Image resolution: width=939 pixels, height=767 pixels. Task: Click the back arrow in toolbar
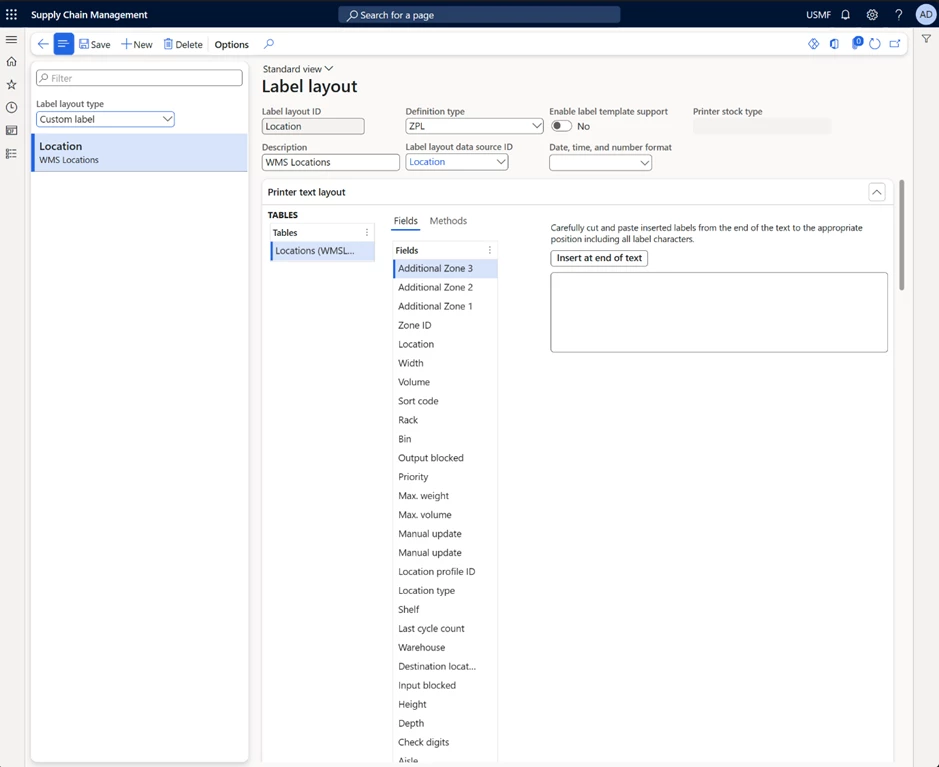(x=42, y=44)
